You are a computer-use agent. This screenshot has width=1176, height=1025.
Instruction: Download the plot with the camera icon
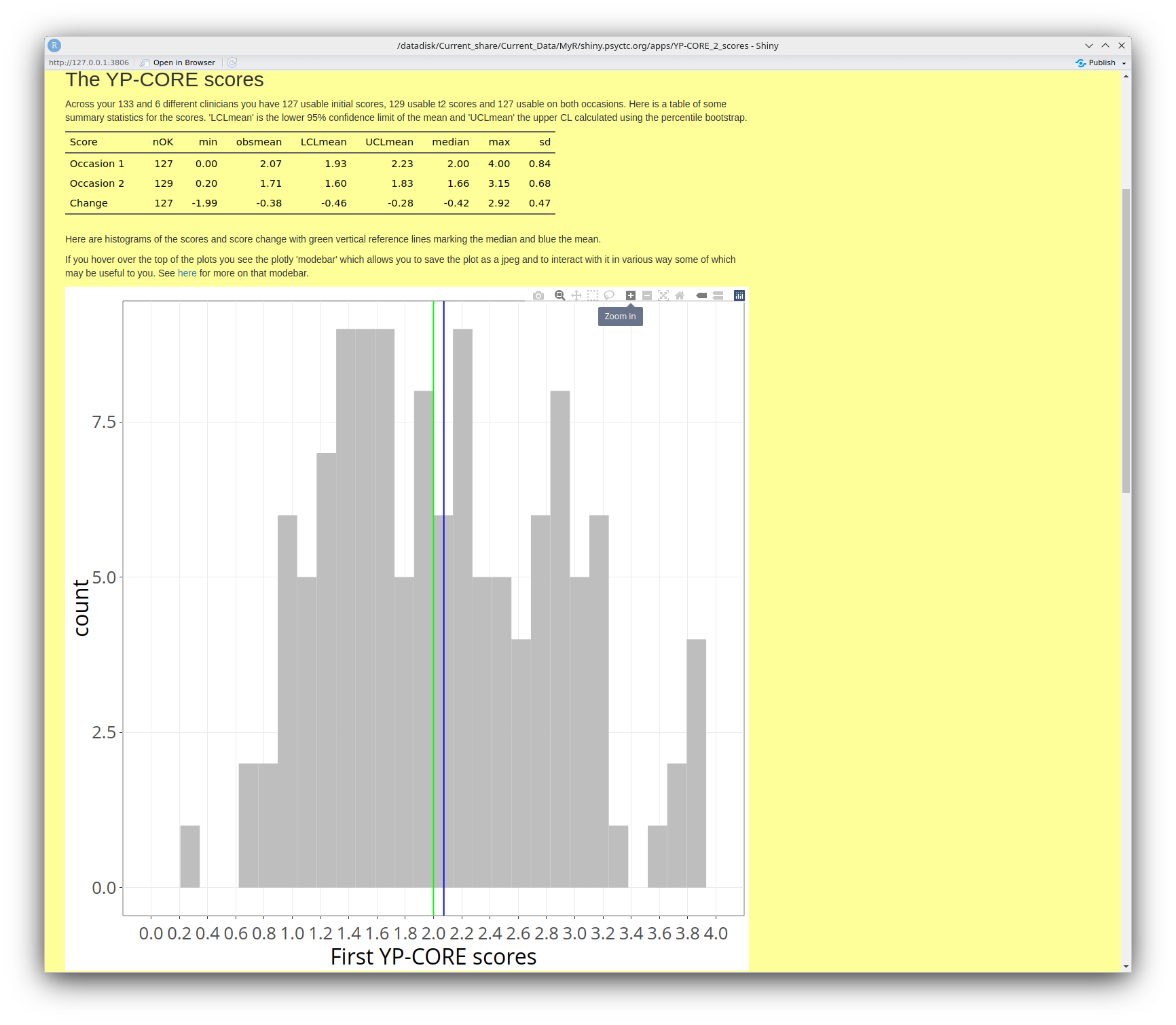538,295
